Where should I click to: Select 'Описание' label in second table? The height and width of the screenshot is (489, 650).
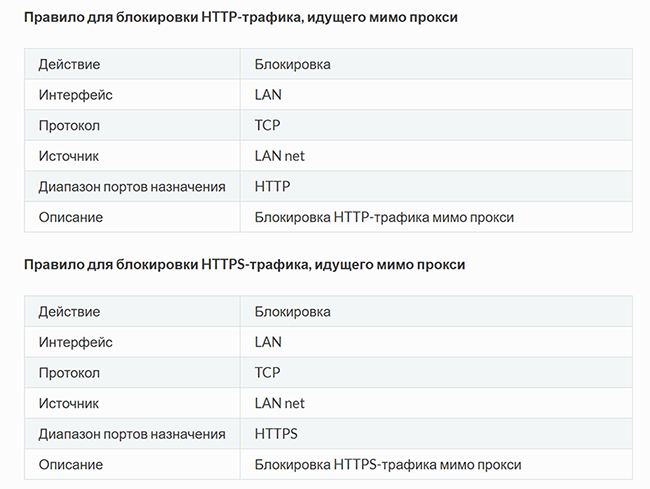coord(70,465)
